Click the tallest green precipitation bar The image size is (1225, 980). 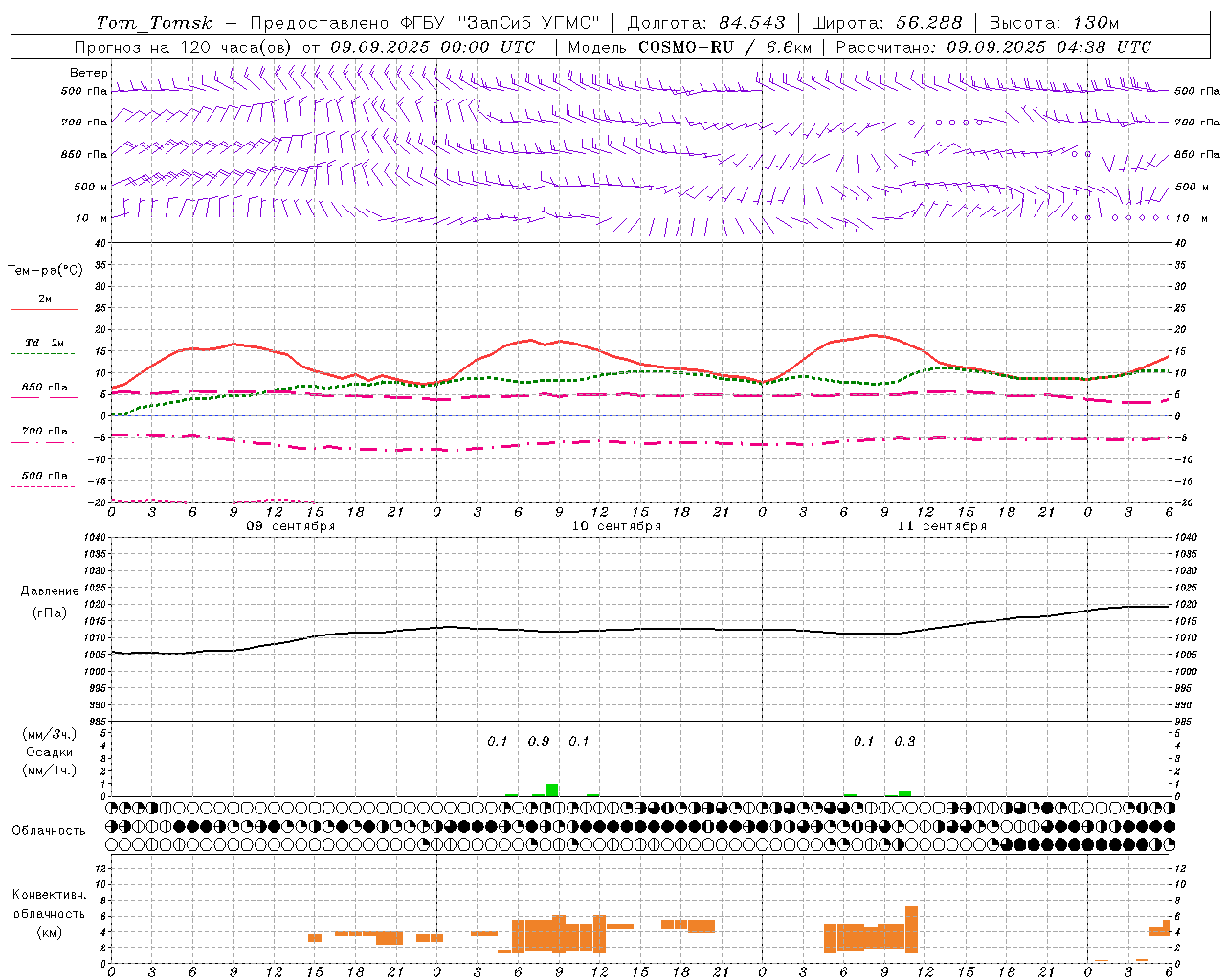tap(552, 790)
